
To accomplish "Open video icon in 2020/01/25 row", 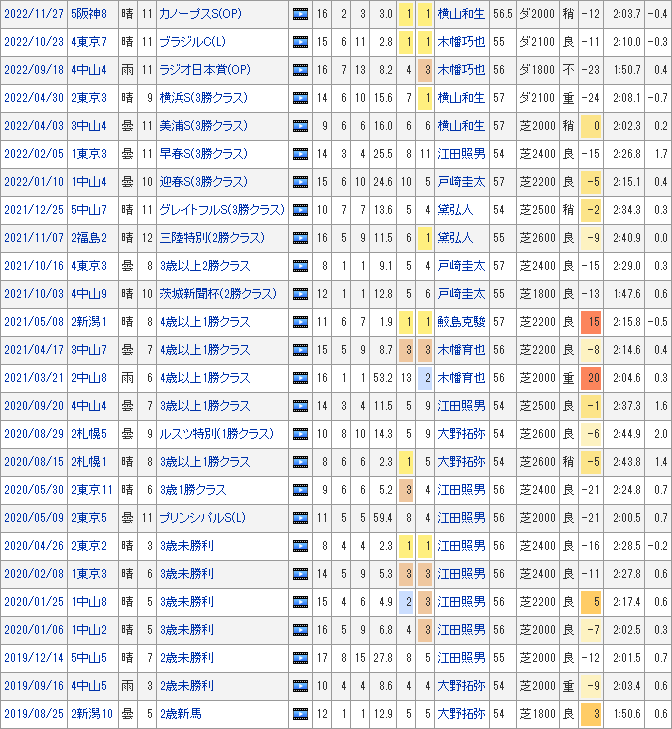I will (300, 602).
